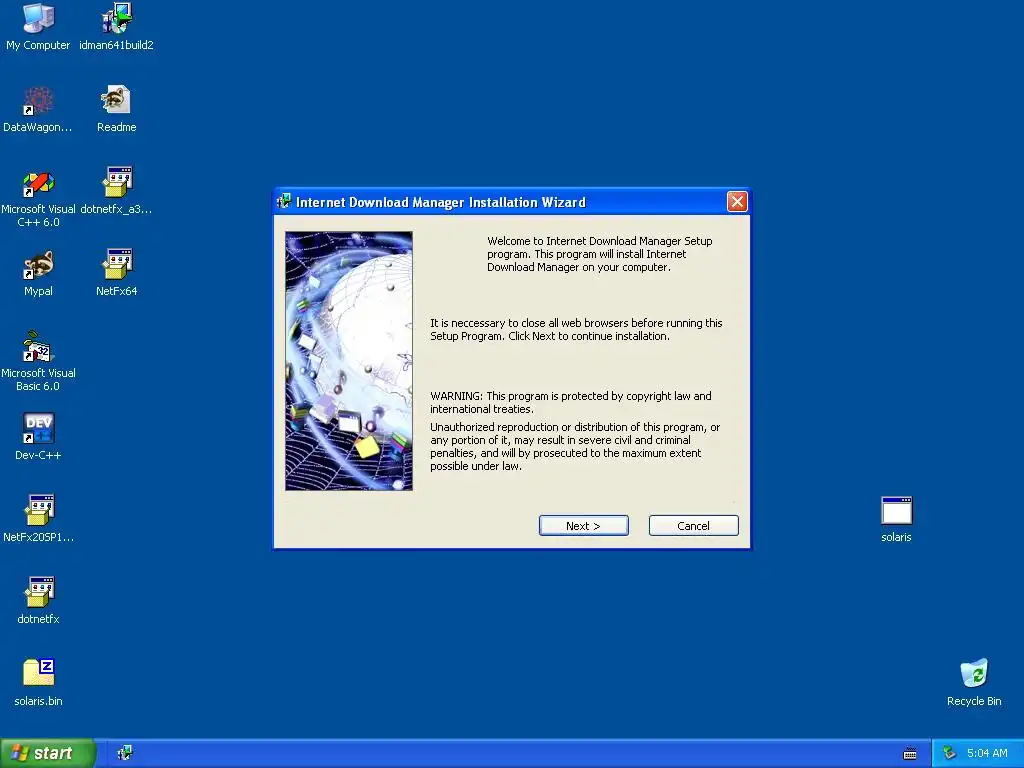Click the wizard globe artwork image
Image resolution: width=1024 pixels, height=768 pixels.
349,360
